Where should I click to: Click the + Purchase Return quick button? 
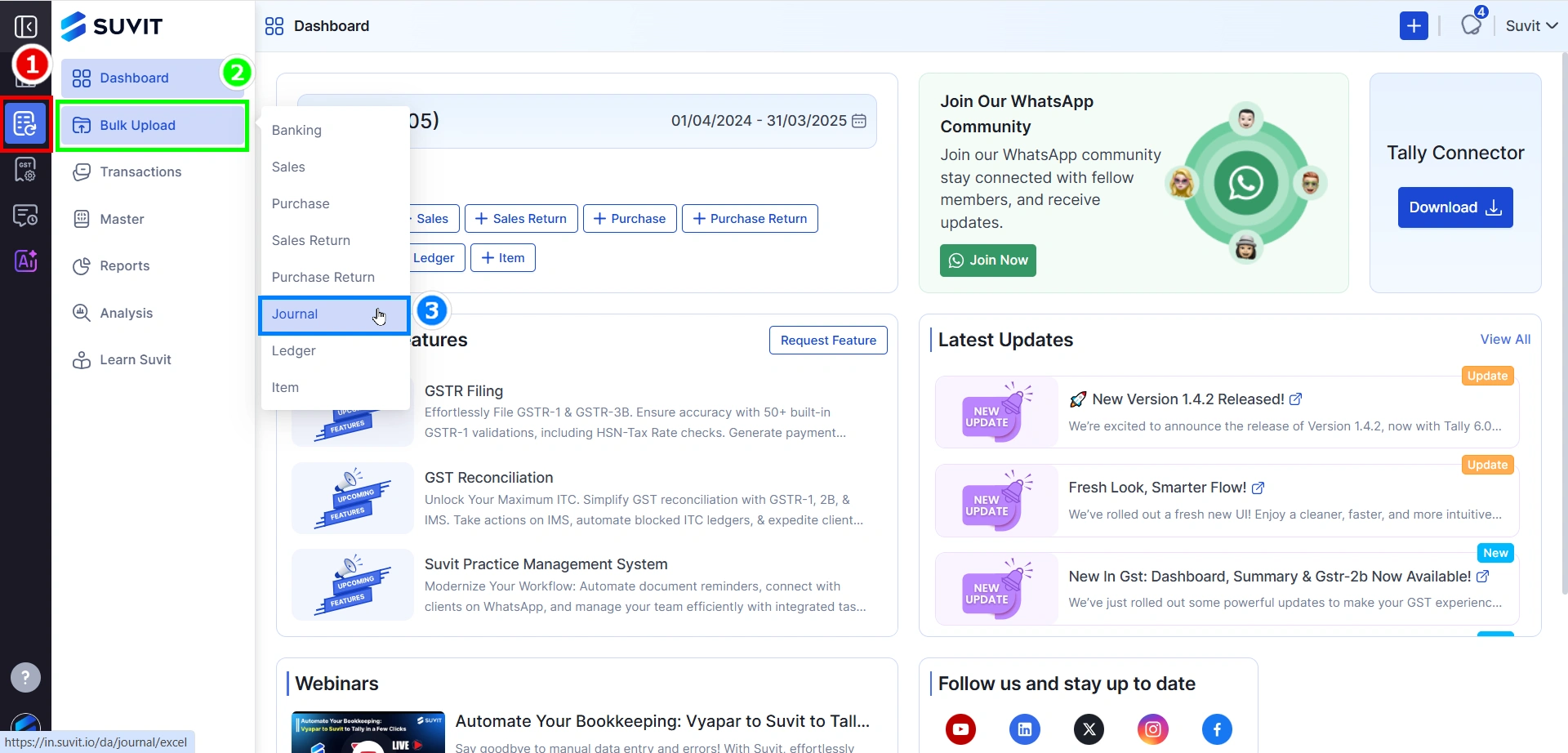[750, 219]
